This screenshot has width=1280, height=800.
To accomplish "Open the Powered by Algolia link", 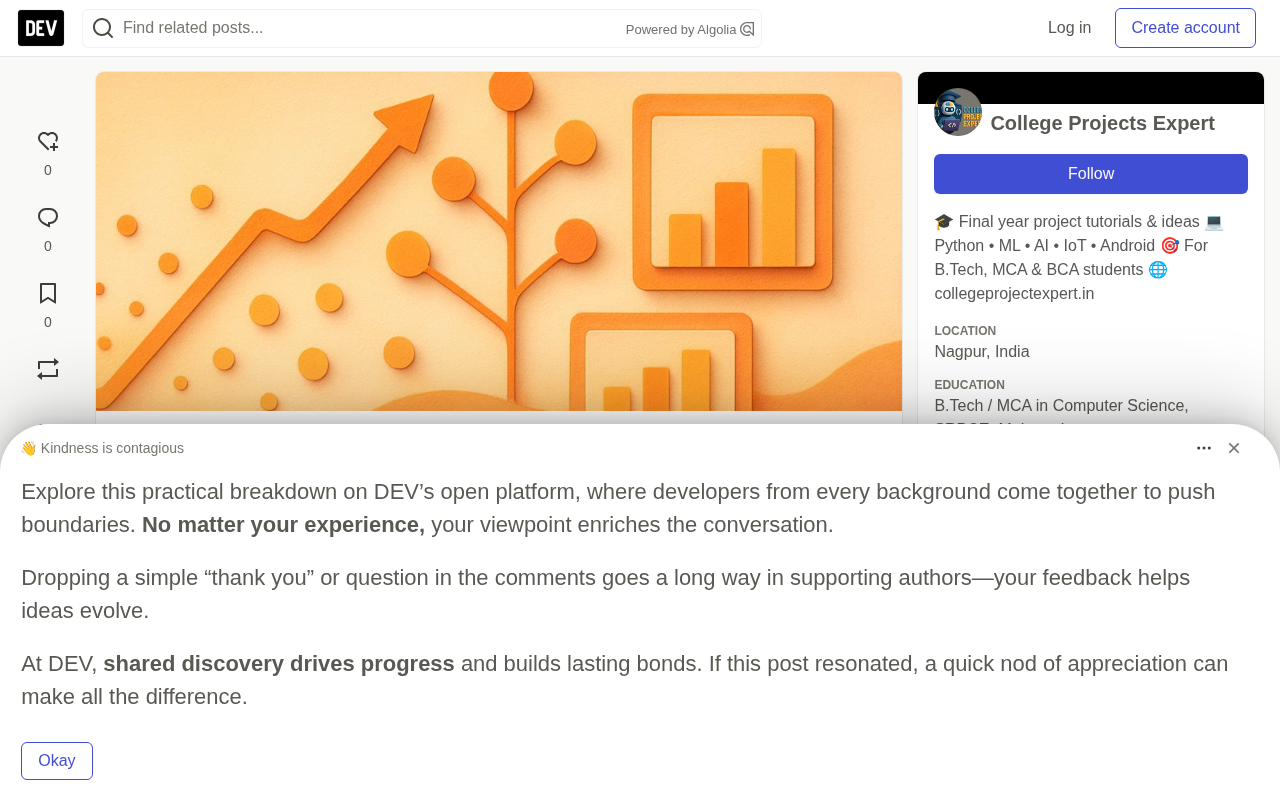I will [690, 29].
